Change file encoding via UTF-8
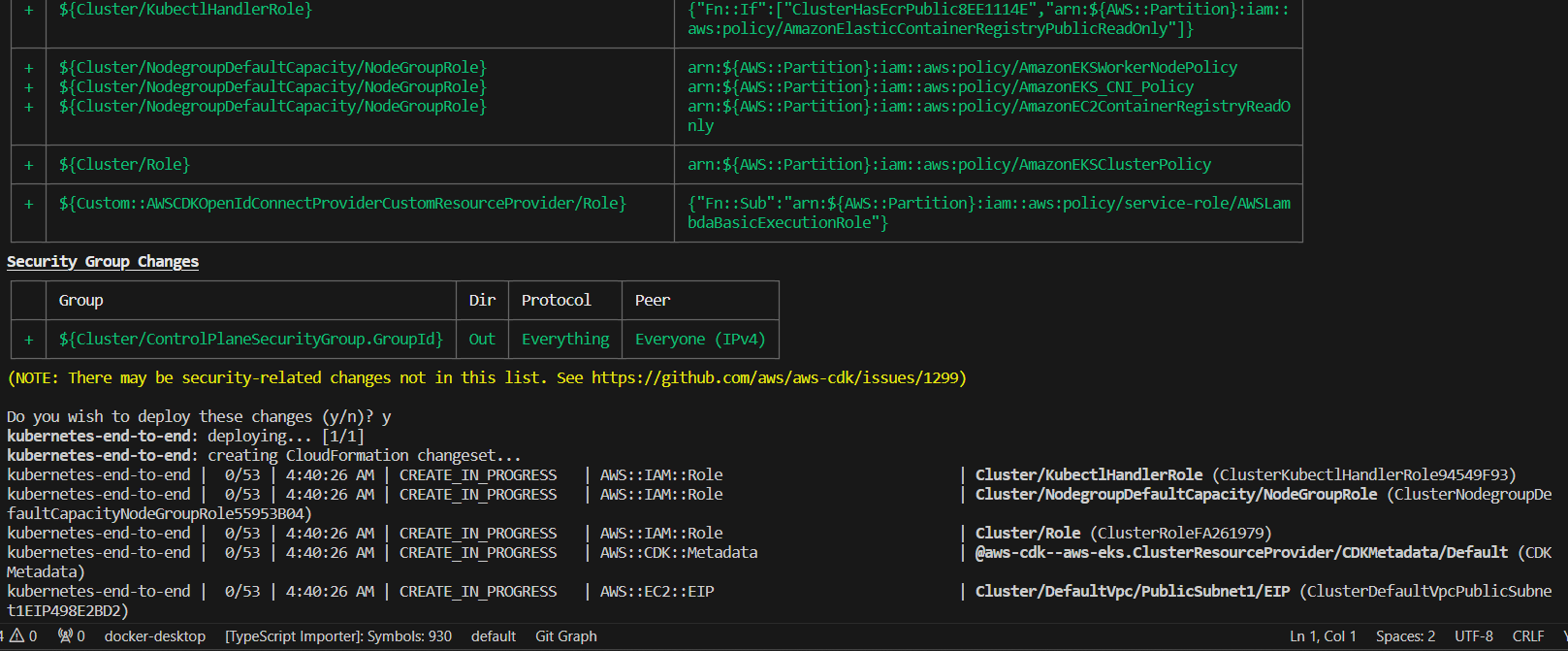Viewport: 1568px width, 651px height. (x=1474, y=636)
